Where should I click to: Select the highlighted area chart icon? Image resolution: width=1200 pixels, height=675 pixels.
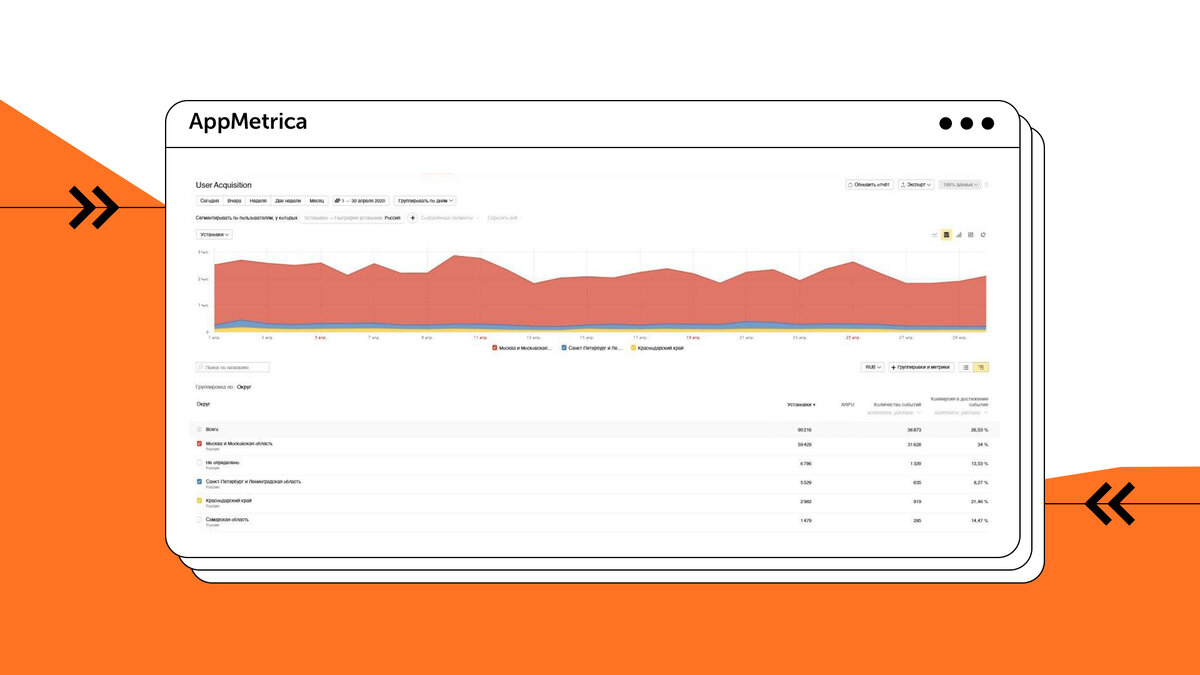pos(947,235)
